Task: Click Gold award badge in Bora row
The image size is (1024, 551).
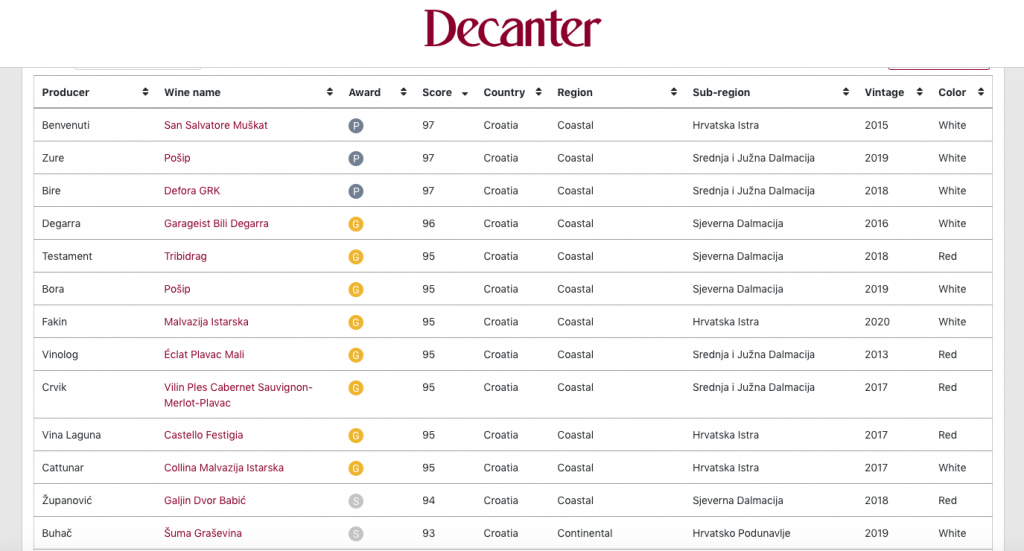Action: pos(356,289)
